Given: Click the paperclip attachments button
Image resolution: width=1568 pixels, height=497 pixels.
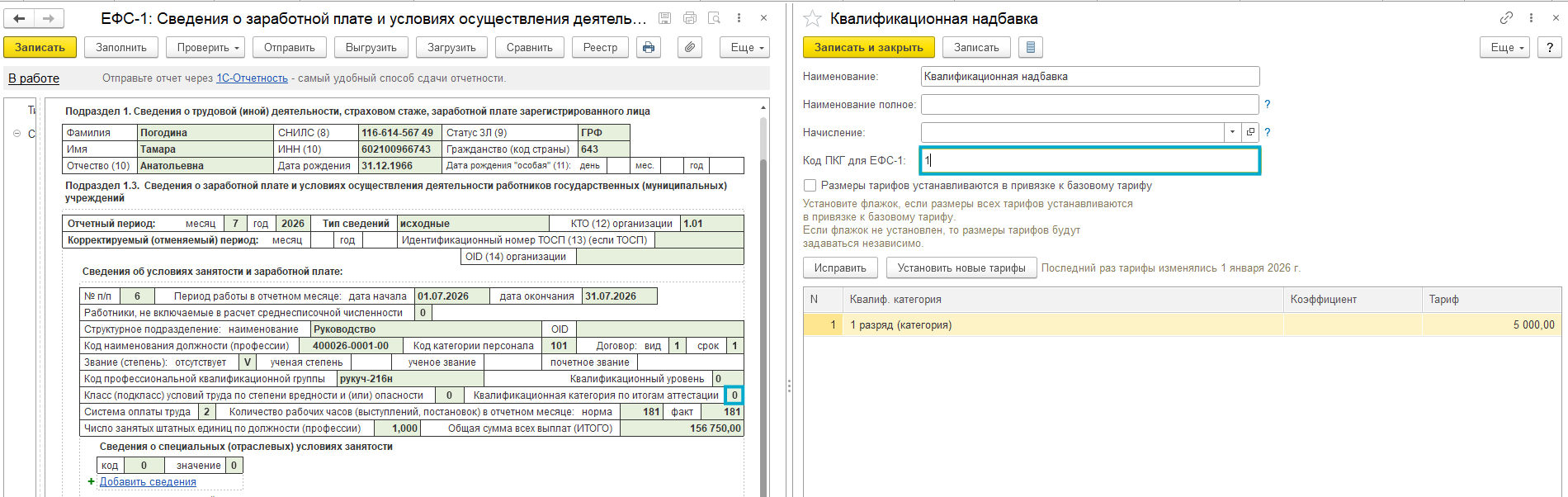Looking at the screenshot, I should (690, 47).
